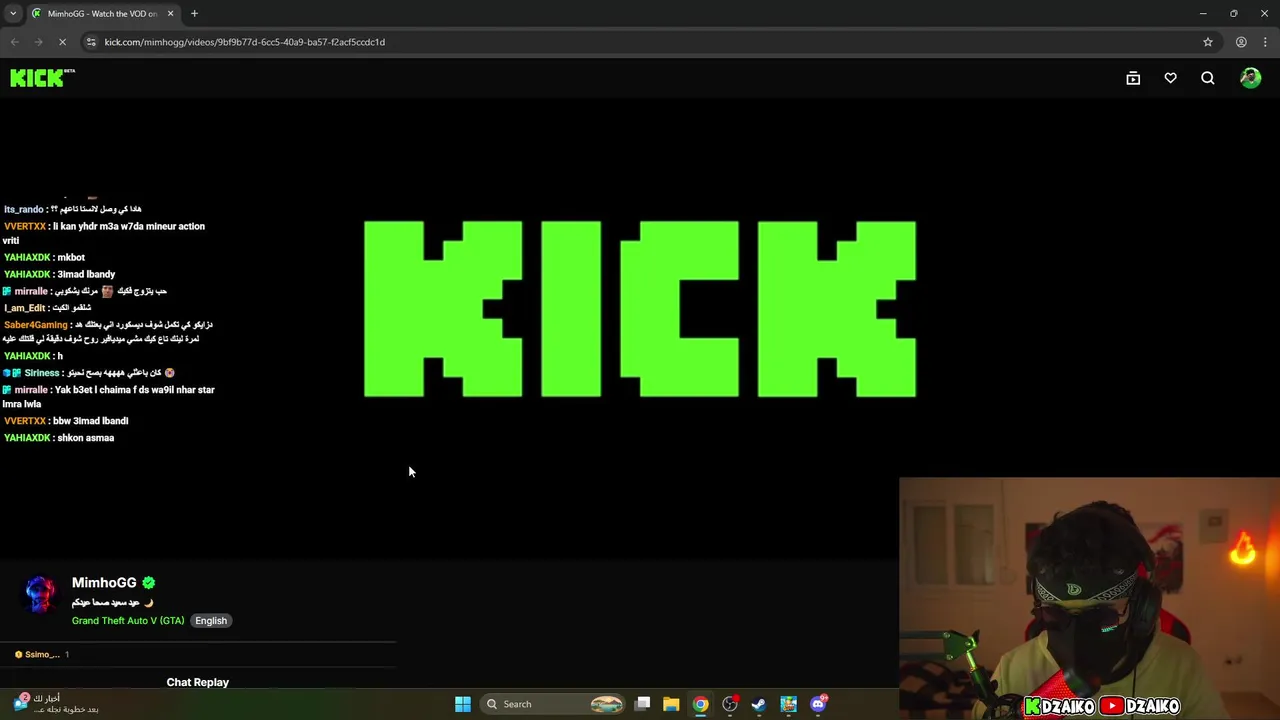Open File Explorer from taskbar
Viewport: 1280px width, 720px height.
[x=671, y=704]
